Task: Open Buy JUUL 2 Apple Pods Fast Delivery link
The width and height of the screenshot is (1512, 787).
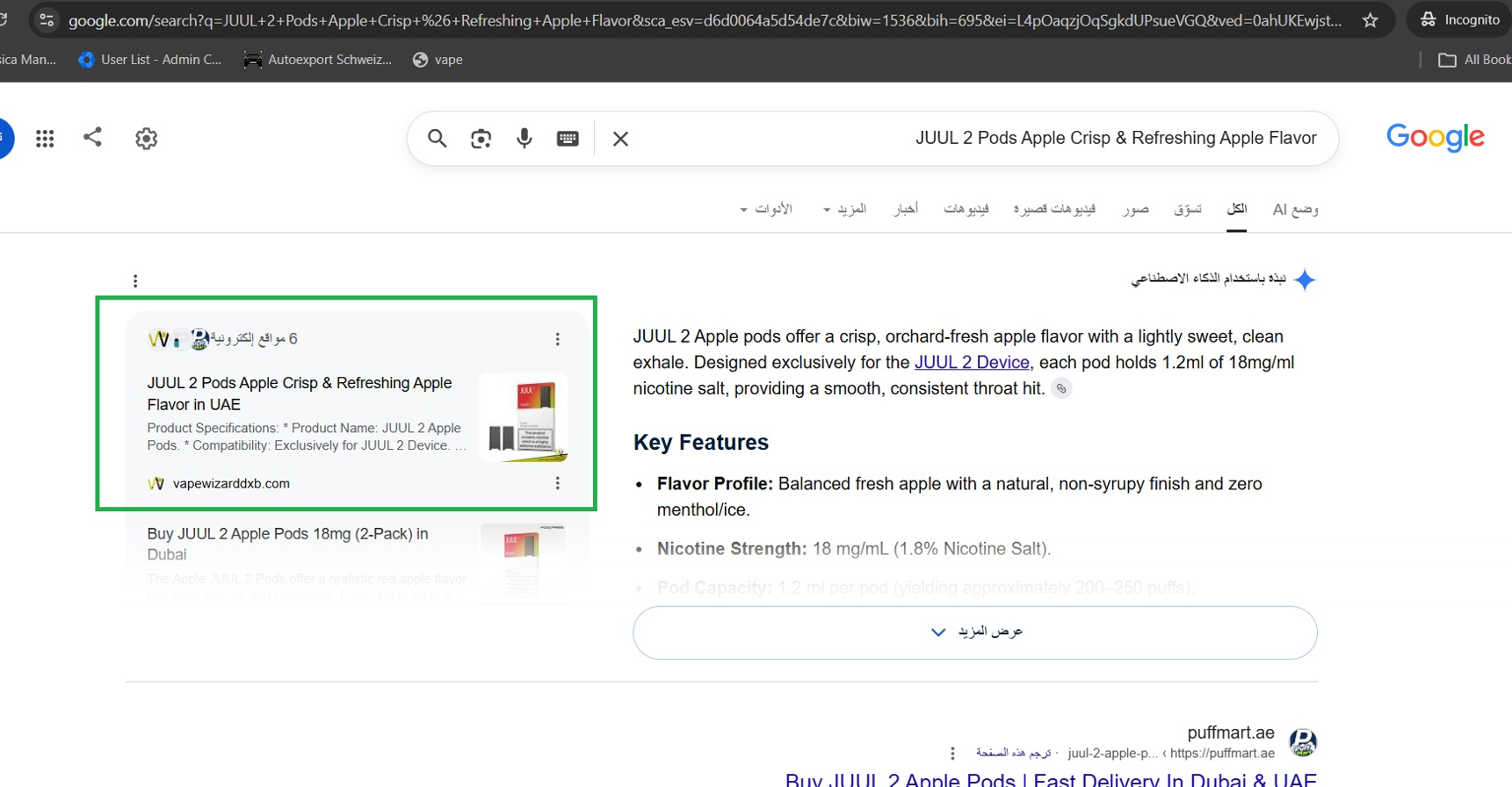Action: point(1051,780)
